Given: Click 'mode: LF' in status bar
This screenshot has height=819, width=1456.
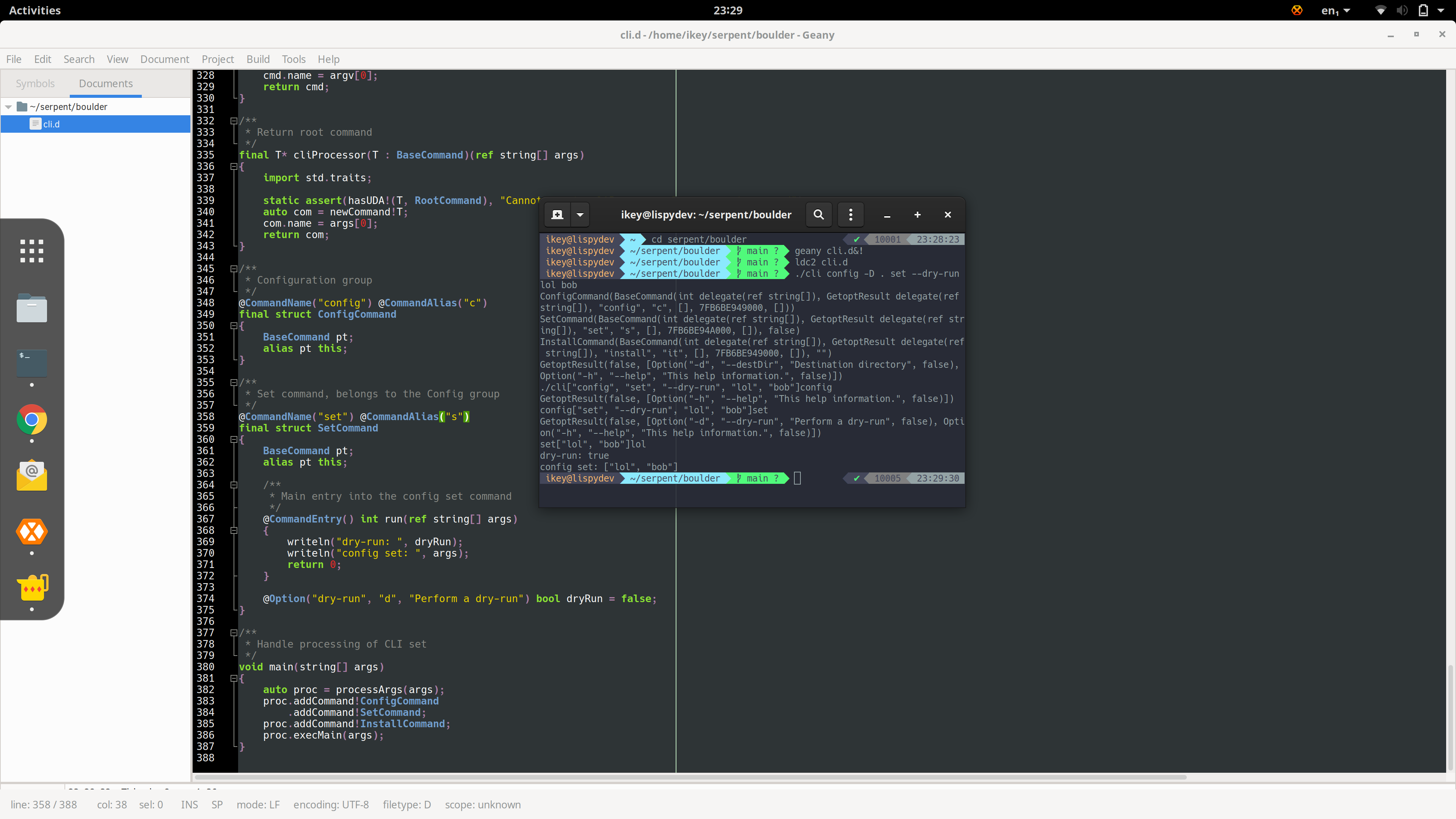Looking at the screenshot, I should coord(258,805).
